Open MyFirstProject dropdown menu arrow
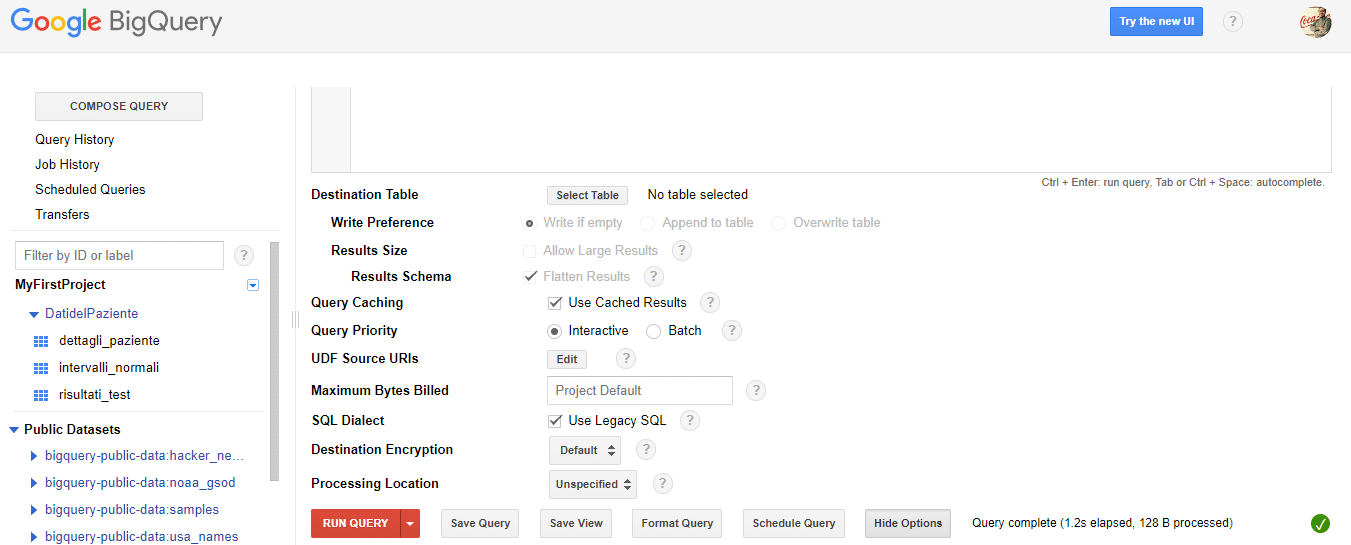 coord(253,285)
